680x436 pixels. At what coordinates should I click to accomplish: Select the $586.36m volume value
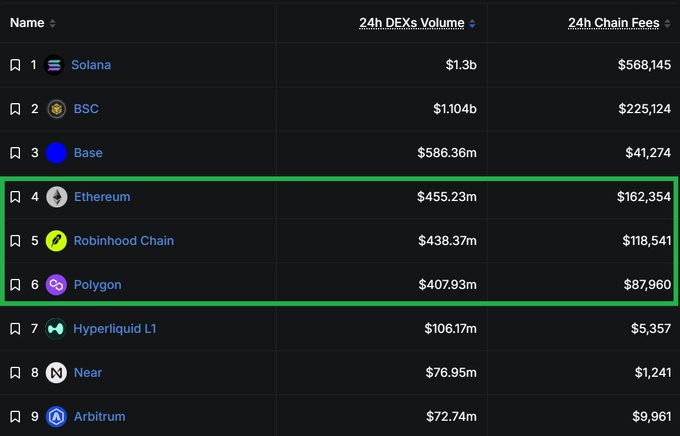[x=447, y=153]
